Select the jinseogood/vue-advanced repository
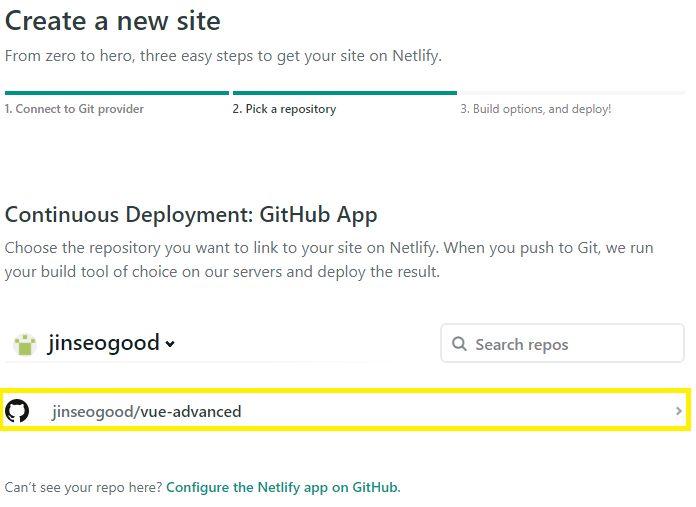Screen dimensions: 696x507 345,410
